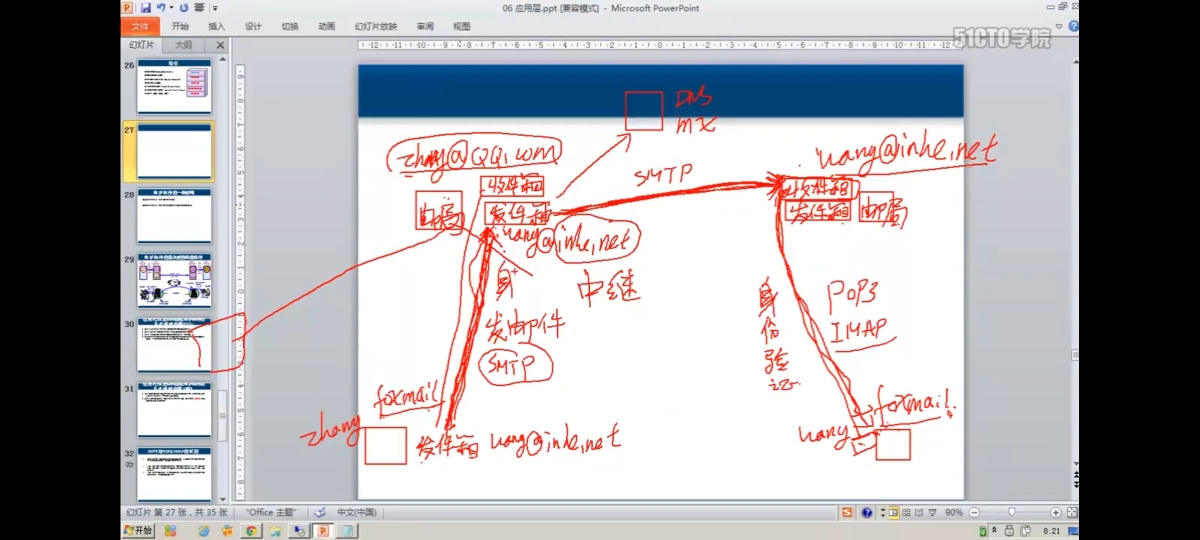The height and width of the screenshot is (540, 1200).
Task: Switch to the 设计 ribbon tab
Action: [x=253, y=26]
